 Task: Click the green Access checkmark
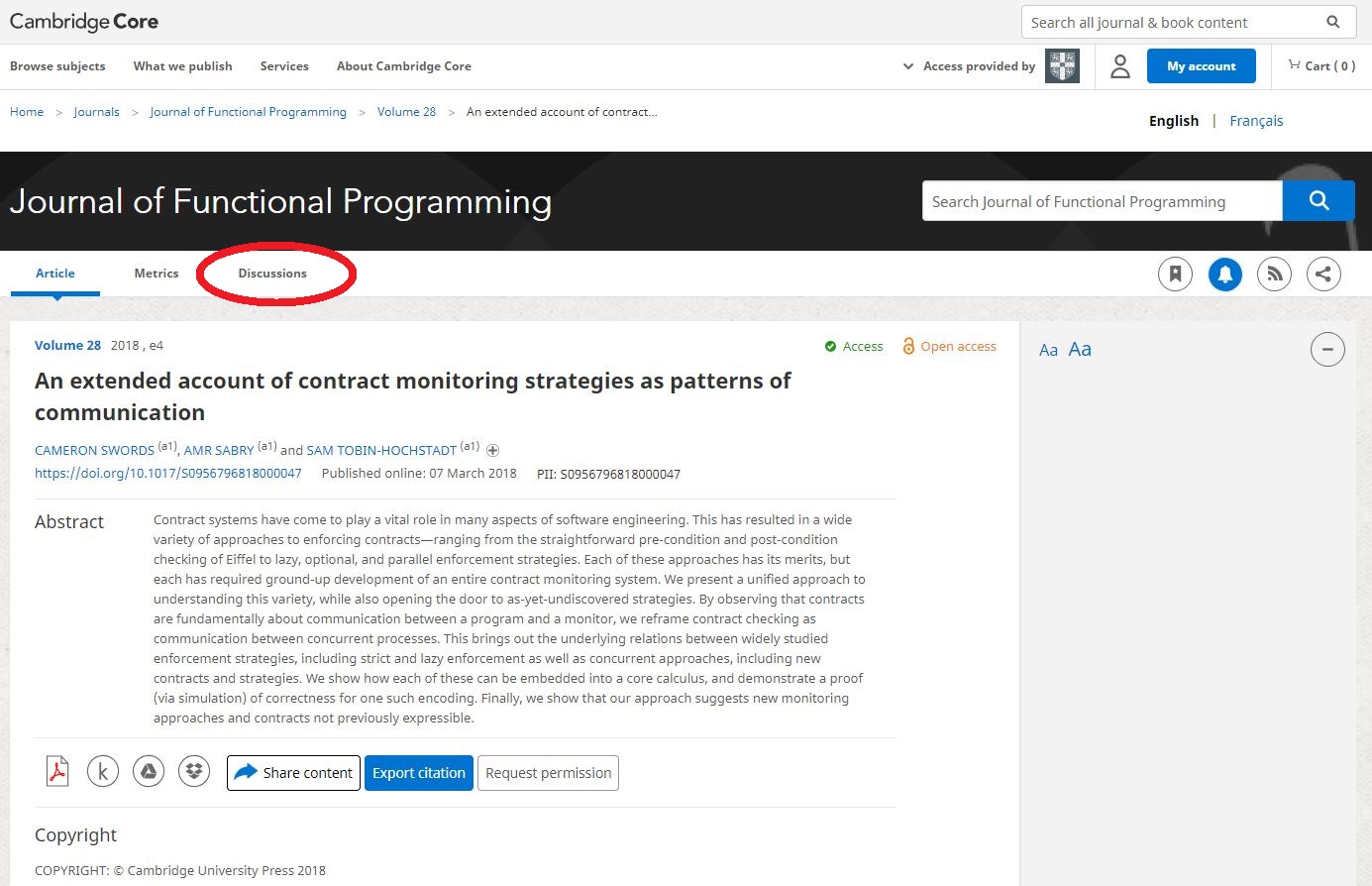(x=830, y=346)
